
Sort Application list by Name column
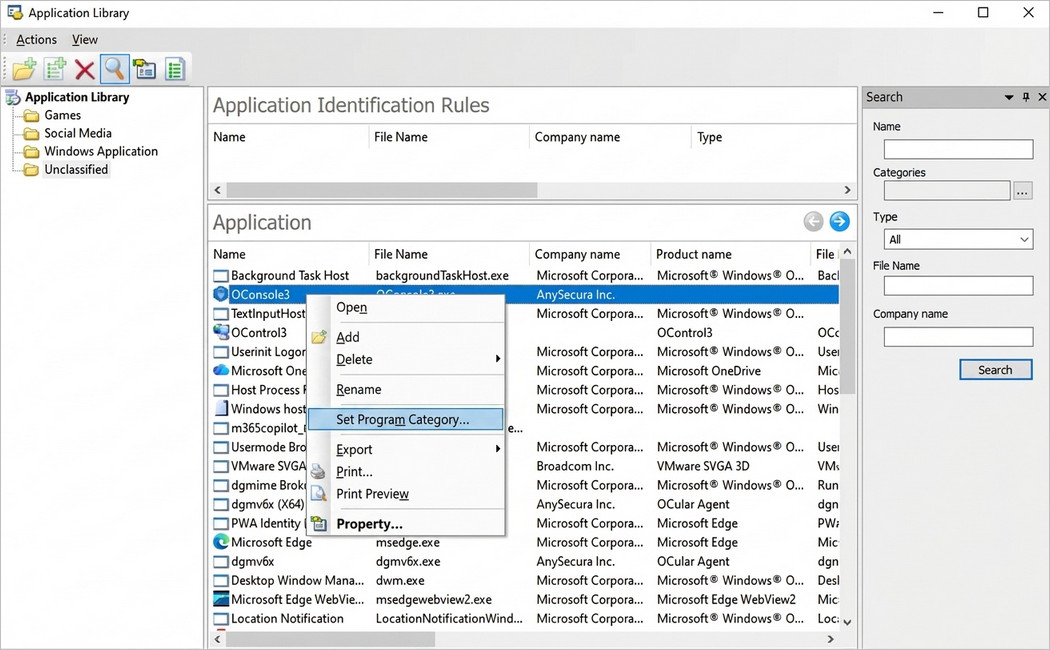pos(289,254)
